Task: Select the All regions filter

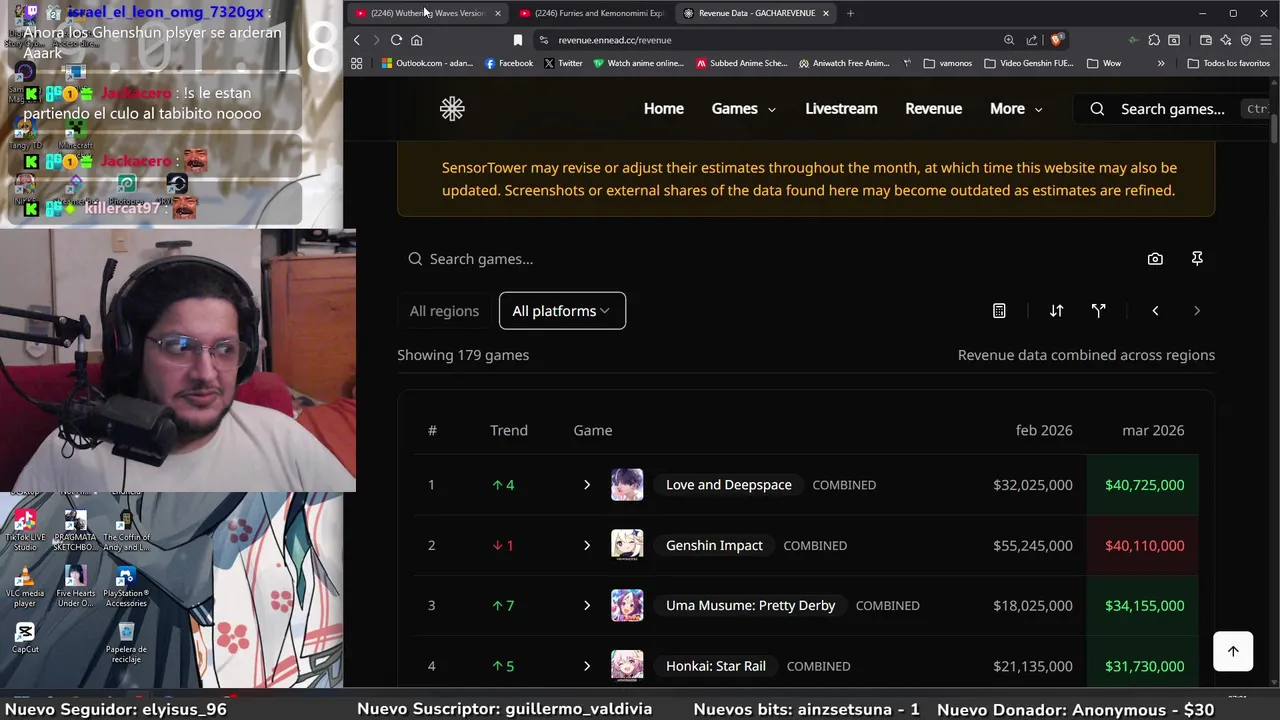Action: (x=444, y=311)
